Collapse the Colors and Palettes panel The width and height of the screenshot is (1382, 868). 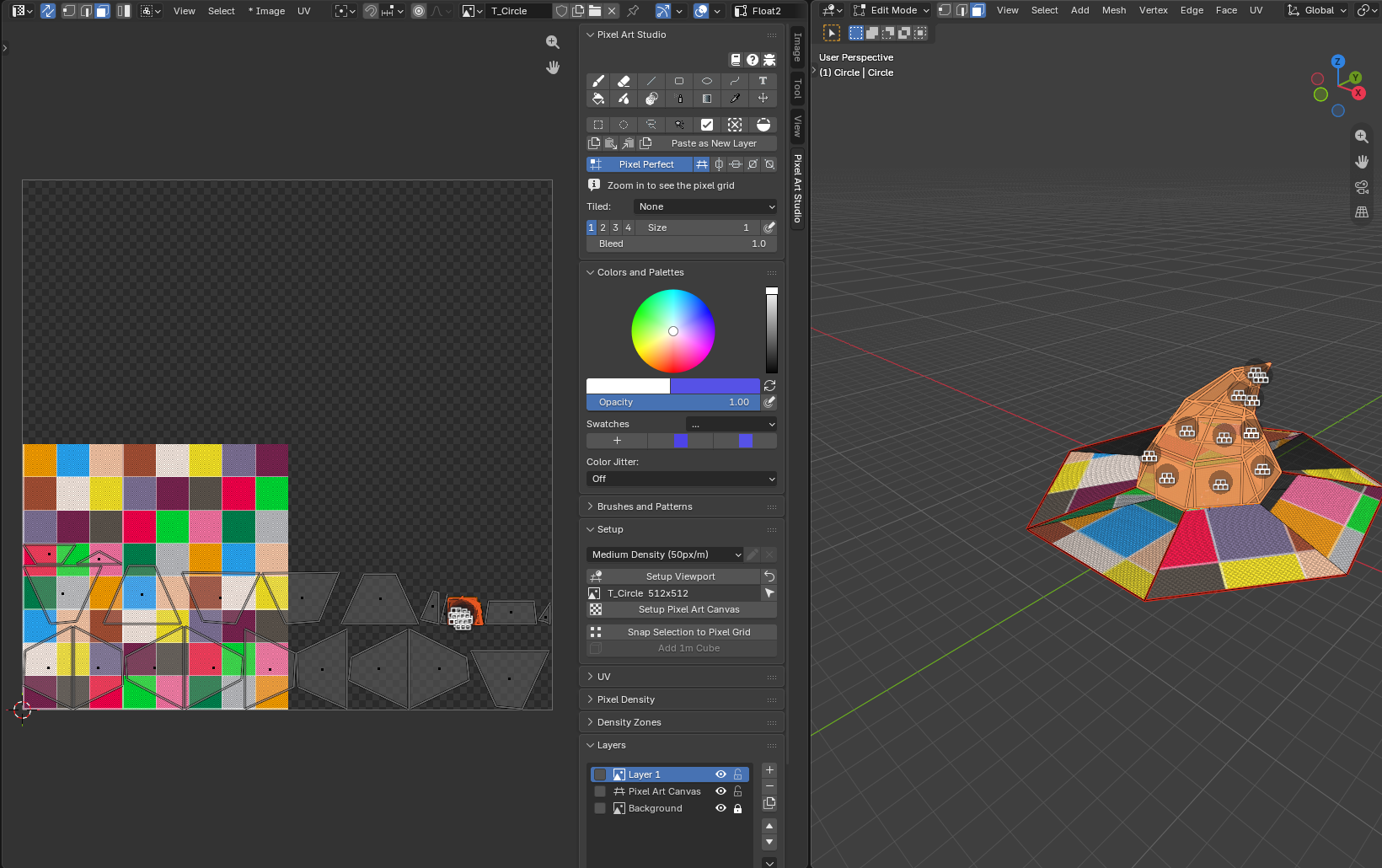pos(682,272)
